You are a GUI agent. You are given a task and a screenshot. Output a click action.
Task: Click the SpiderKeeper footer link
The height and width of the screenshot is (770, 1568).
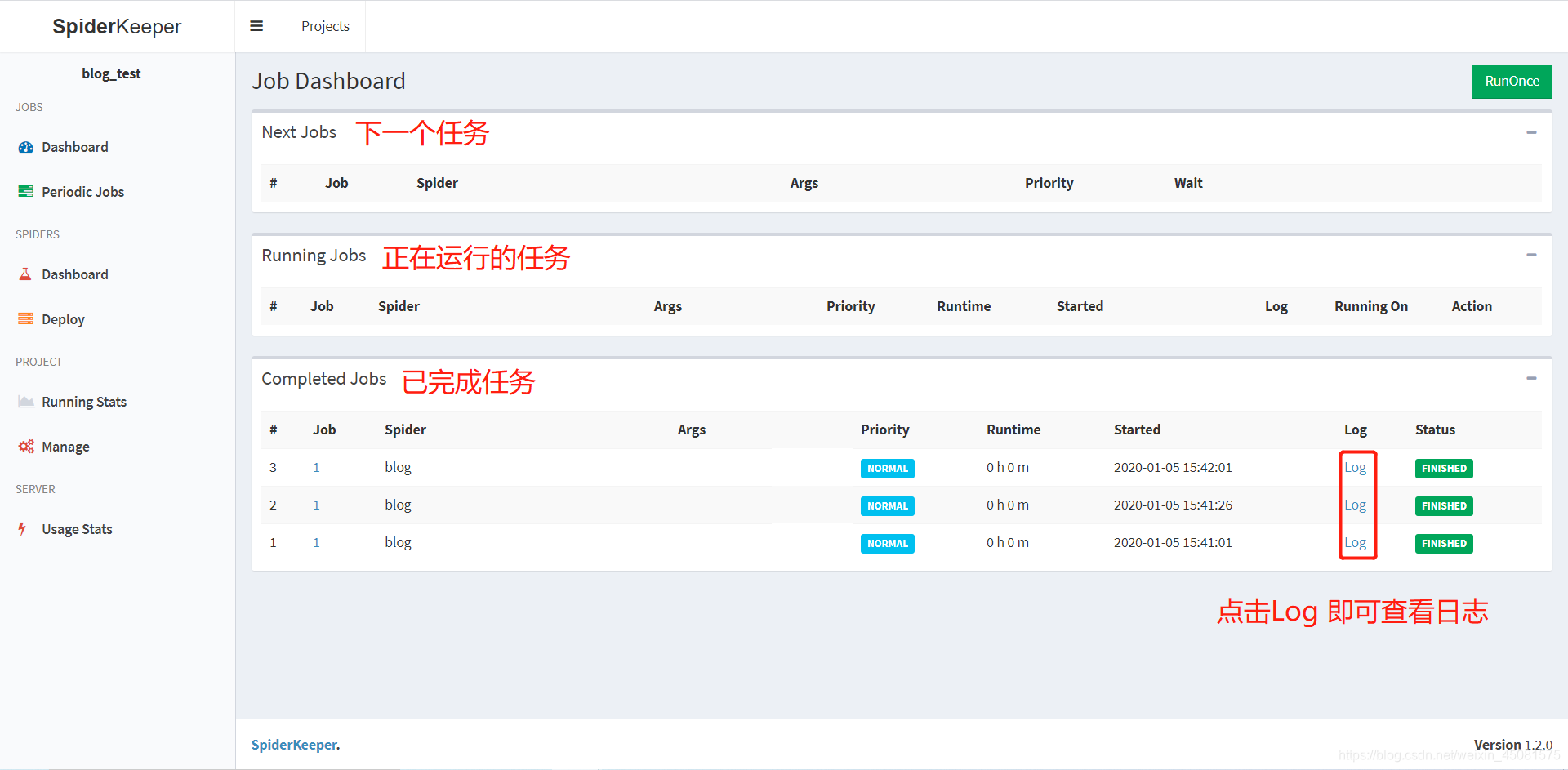(x=294, y=745)
